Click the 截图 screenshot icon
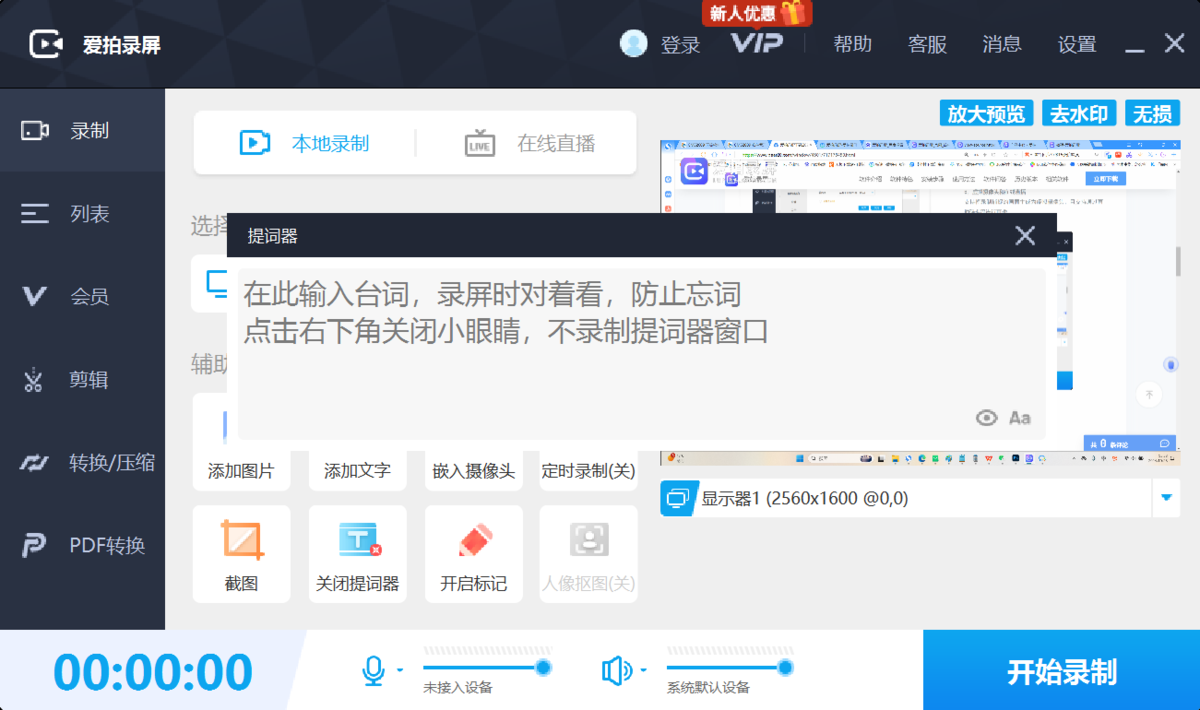 (242, 540)
